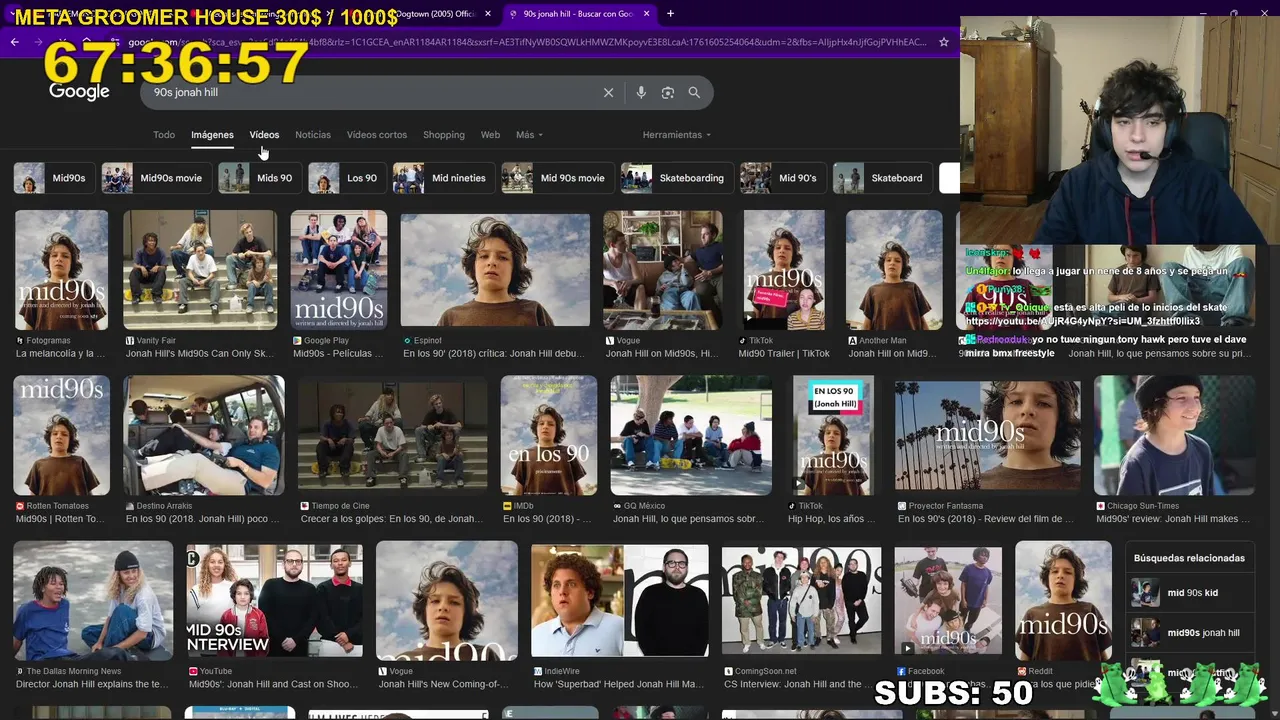Screen dimensions: 1280x720
Task: Open the Tiempo de Cine image
Action: (x=393, y=435)
